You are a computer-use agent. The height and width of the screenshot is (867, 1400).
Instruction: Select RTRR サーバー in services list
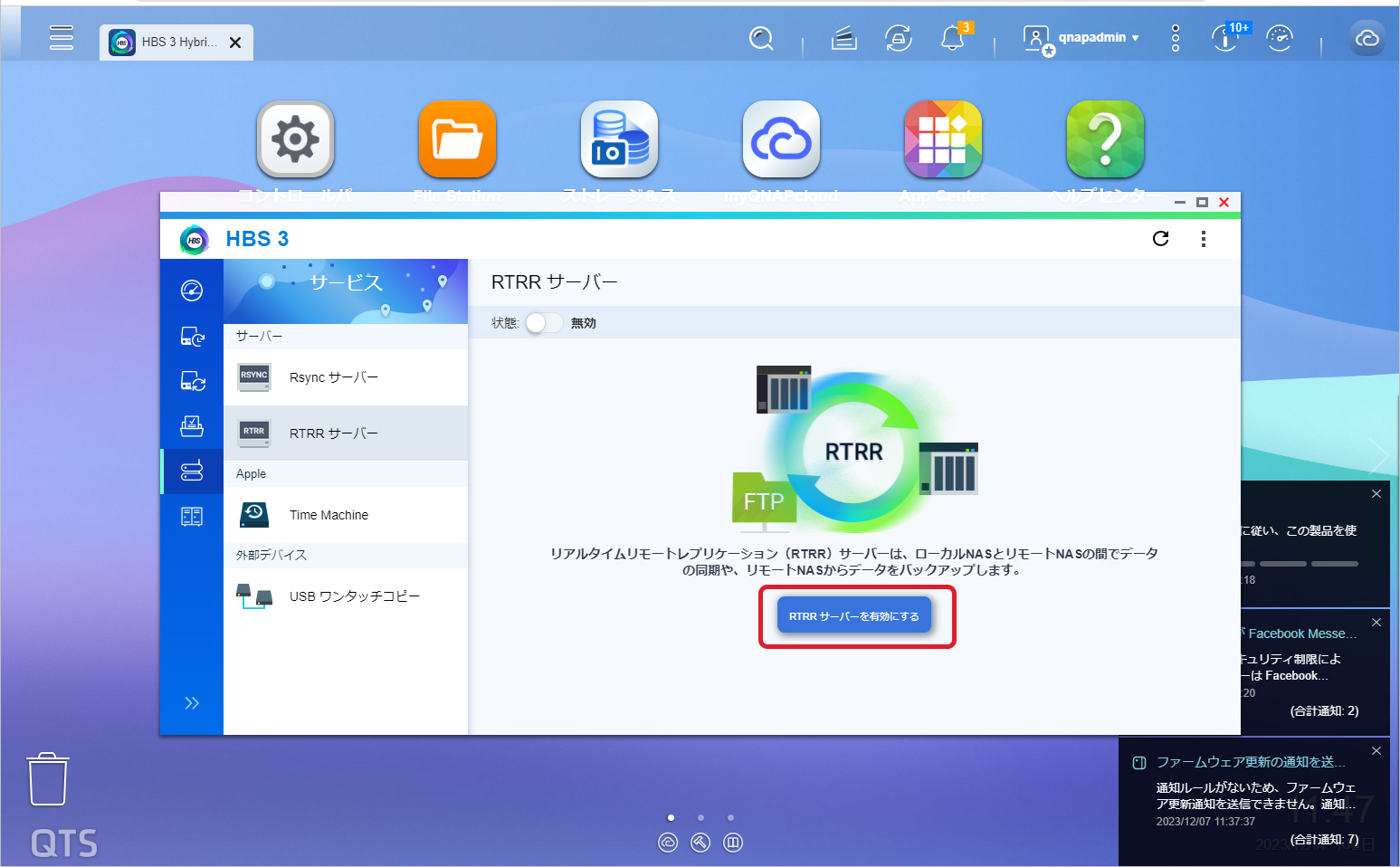346,433
